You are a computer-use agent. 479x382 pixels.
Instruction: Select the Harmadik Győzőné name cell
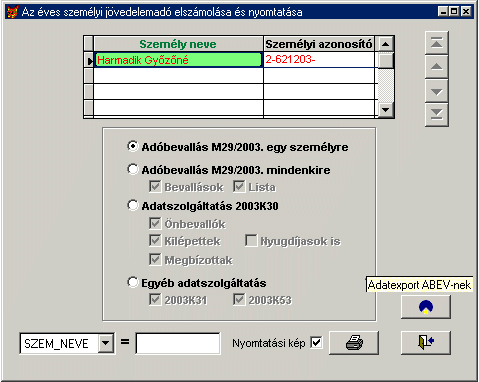178,60
